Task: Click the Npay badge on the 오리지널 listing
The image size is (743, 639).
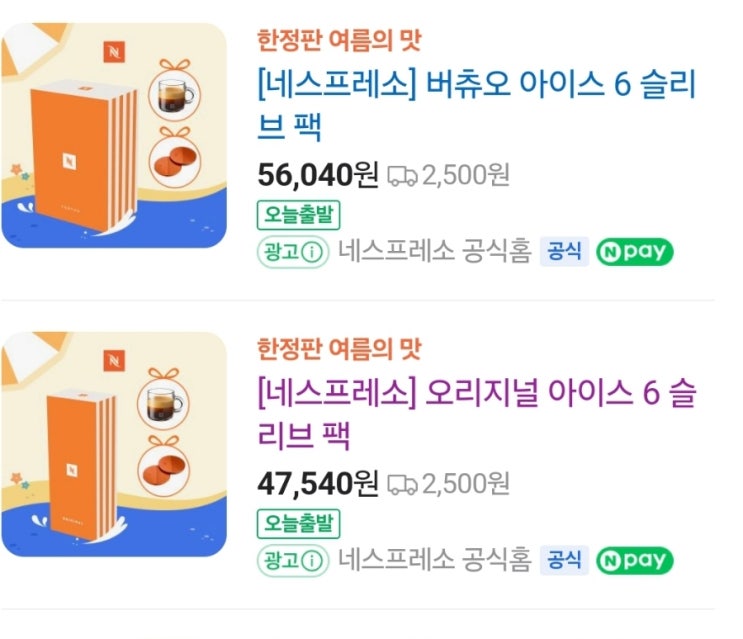Action: point(635,560)
